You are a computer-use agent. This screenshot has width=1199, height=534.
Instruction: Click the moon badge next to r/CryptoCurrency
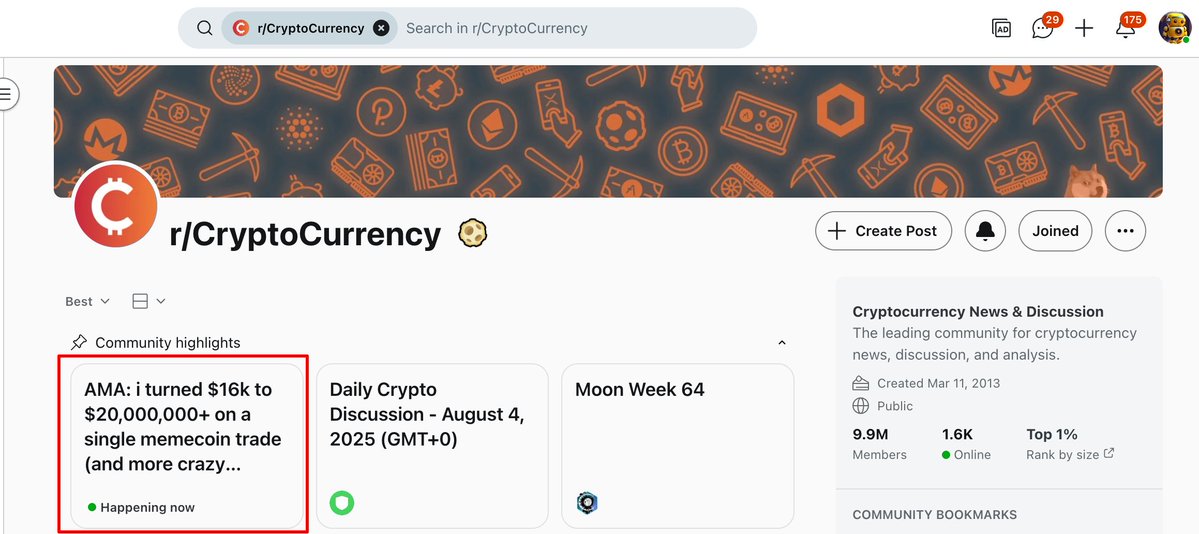click(x=473, y=233)
